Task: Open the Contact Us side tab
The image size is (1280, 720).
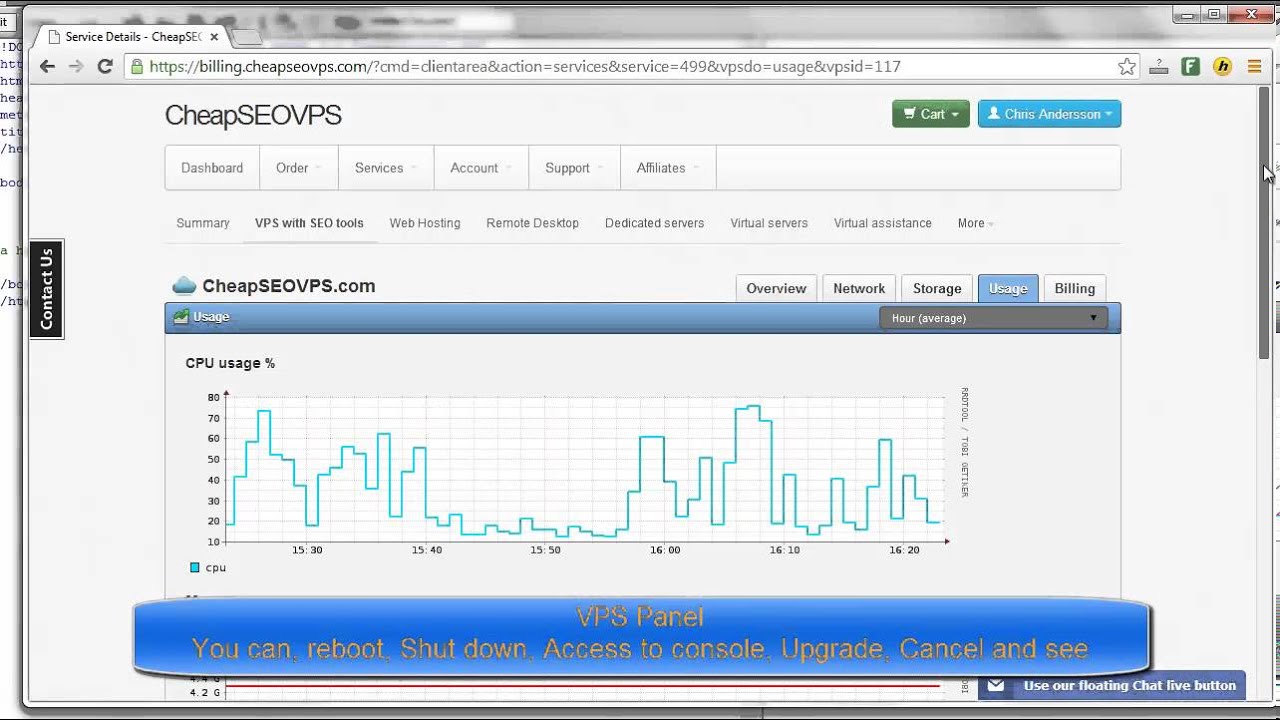Action: 46,289
